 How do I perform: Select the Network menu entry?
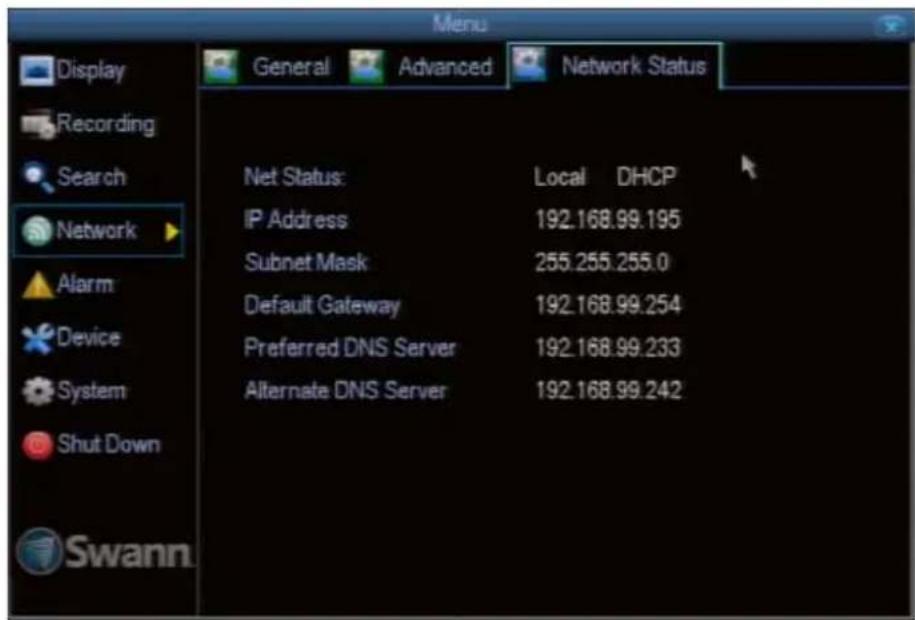point(99,231)
